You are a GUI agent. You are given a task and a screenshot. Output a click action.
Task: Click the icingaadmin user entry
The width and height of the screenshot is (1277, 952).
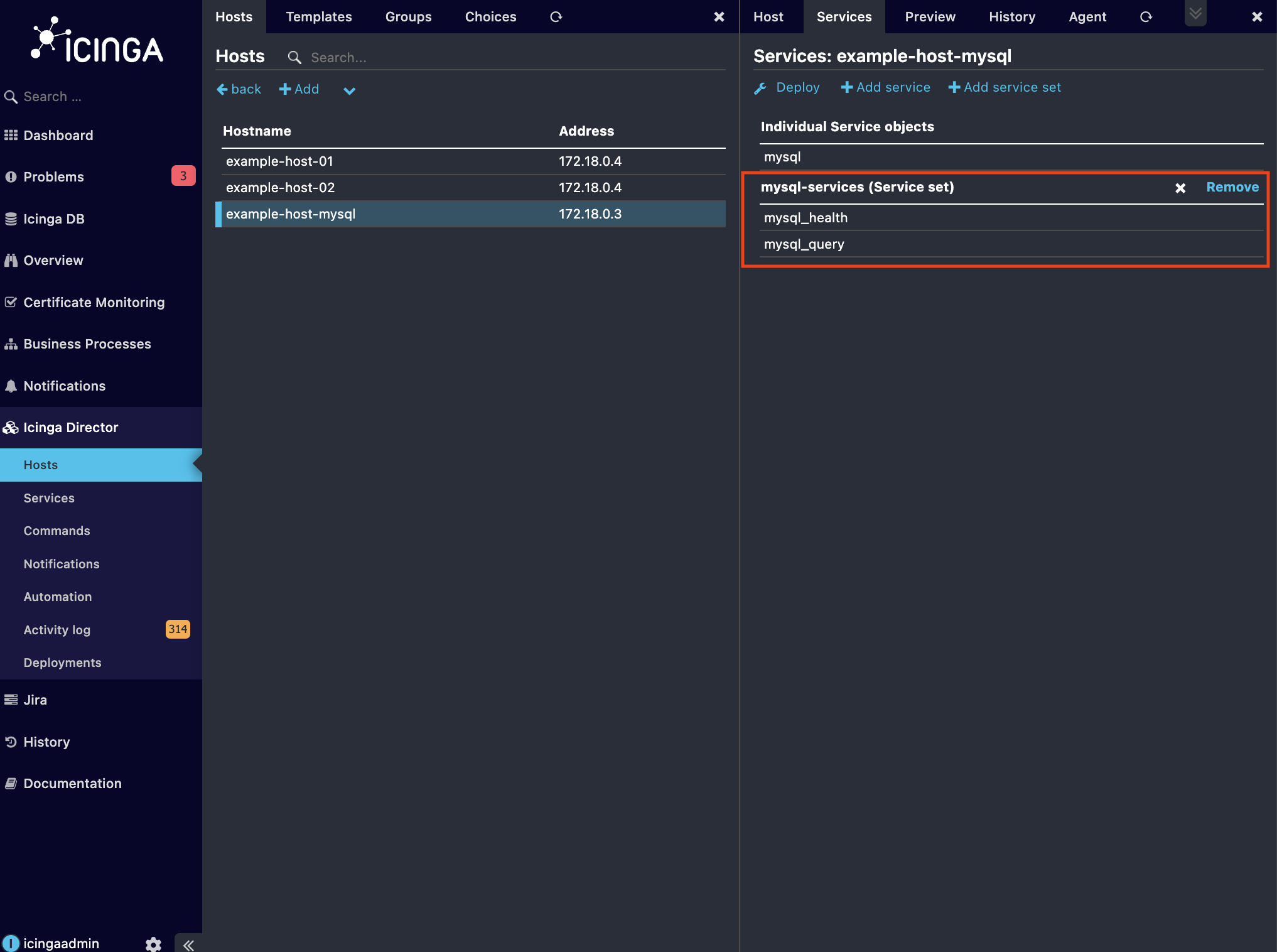[x=61, y=943]
